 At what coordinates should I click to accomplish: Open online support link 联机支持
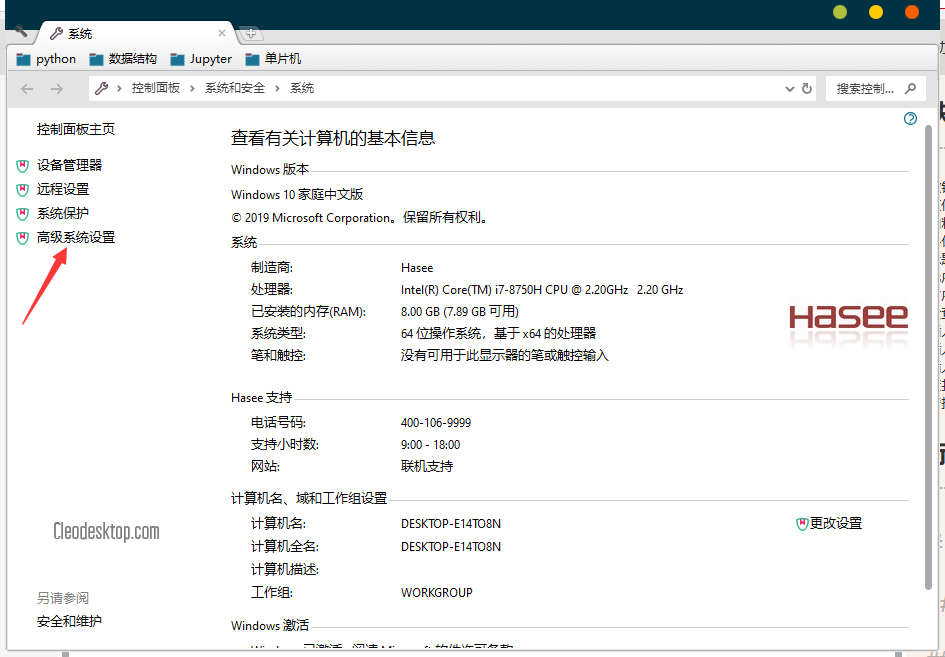tap(427, 466)
